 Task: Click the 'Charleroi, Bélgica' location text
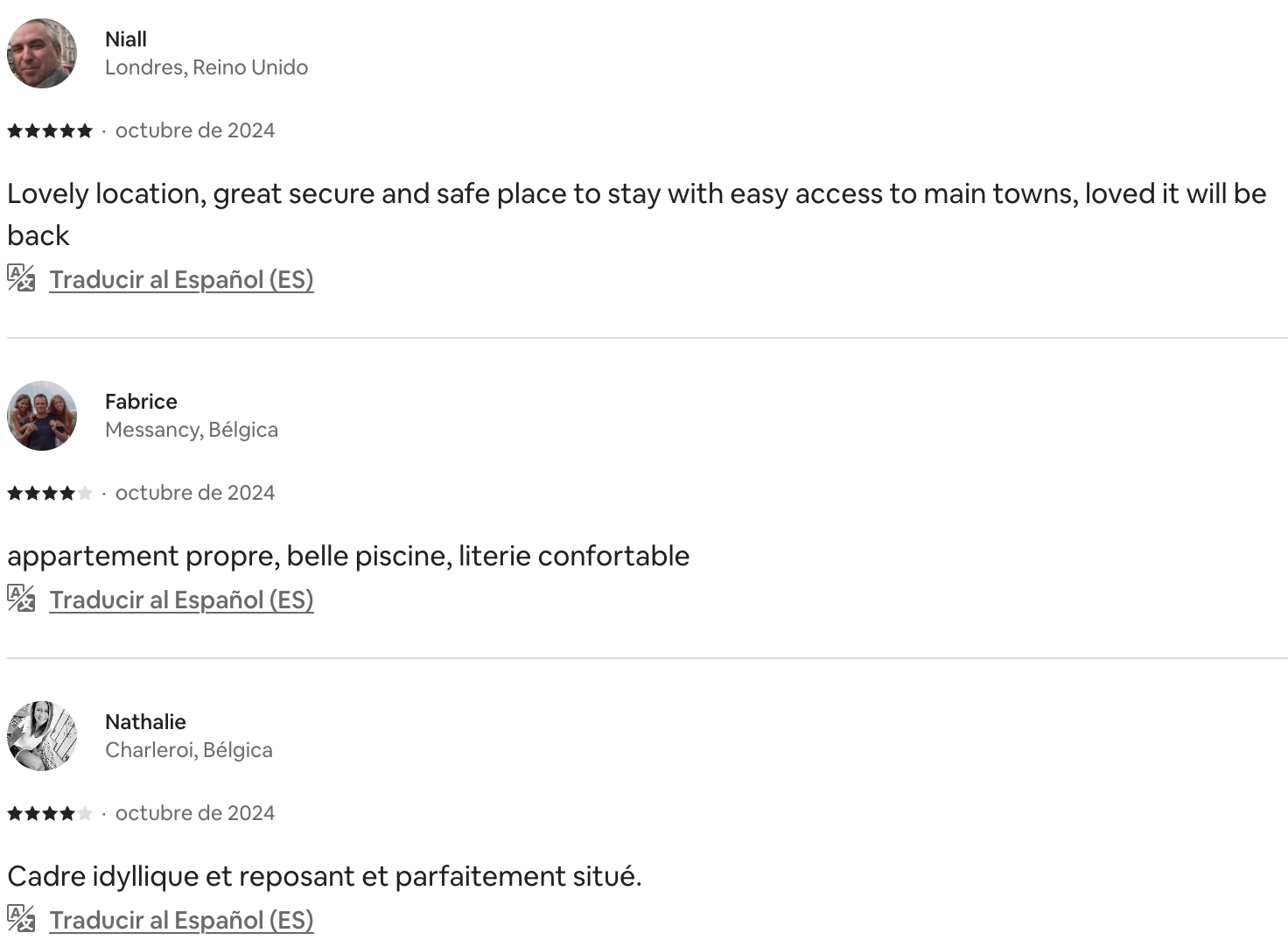(x=189, y=750)
